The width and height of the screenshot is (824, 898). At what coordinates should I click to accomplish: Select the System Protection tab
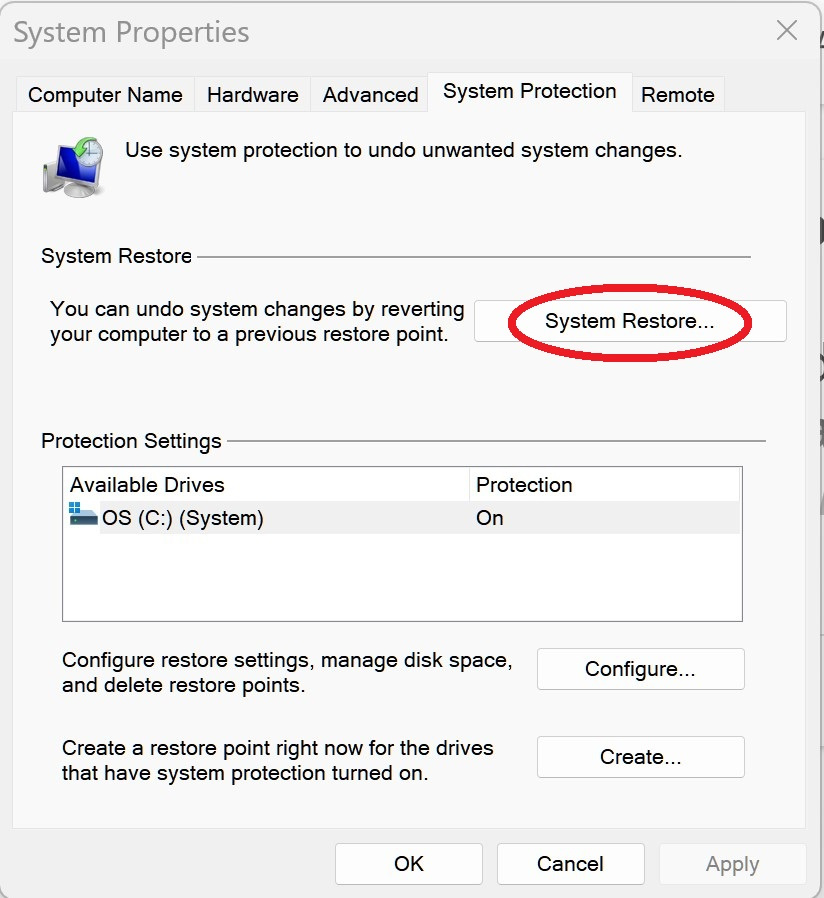point(530,92)
